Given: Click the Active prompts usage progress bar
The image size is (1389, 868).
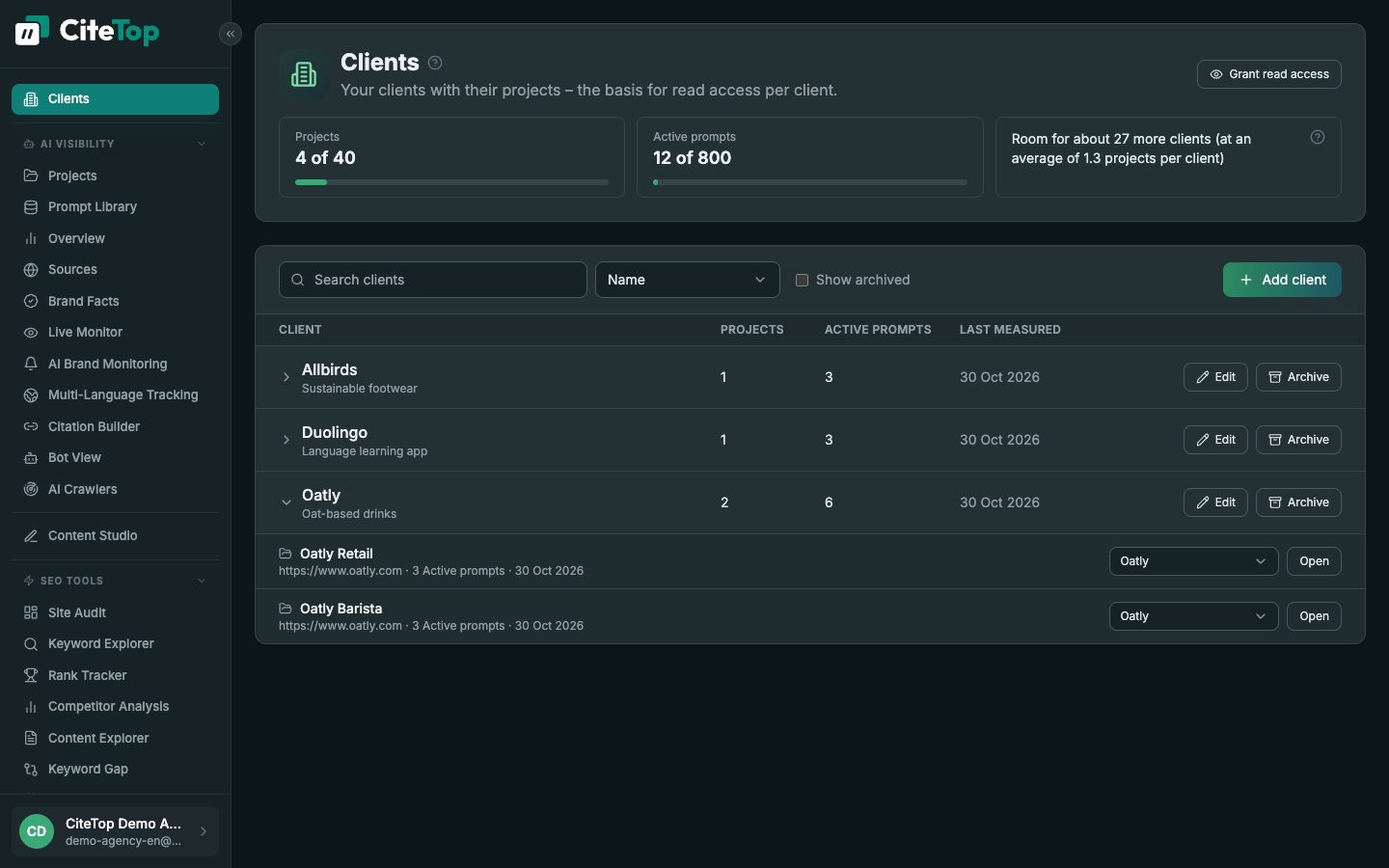Looking at the screenshot, I should point(809,182).
